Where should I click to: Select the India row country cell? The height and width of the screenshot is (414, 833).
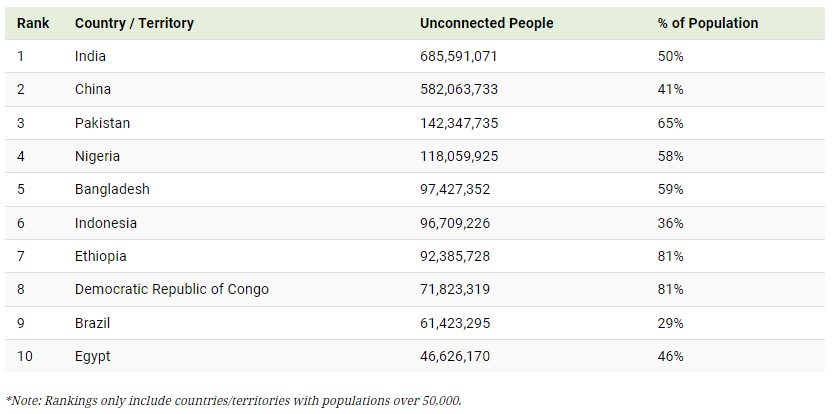pos(90,56)
